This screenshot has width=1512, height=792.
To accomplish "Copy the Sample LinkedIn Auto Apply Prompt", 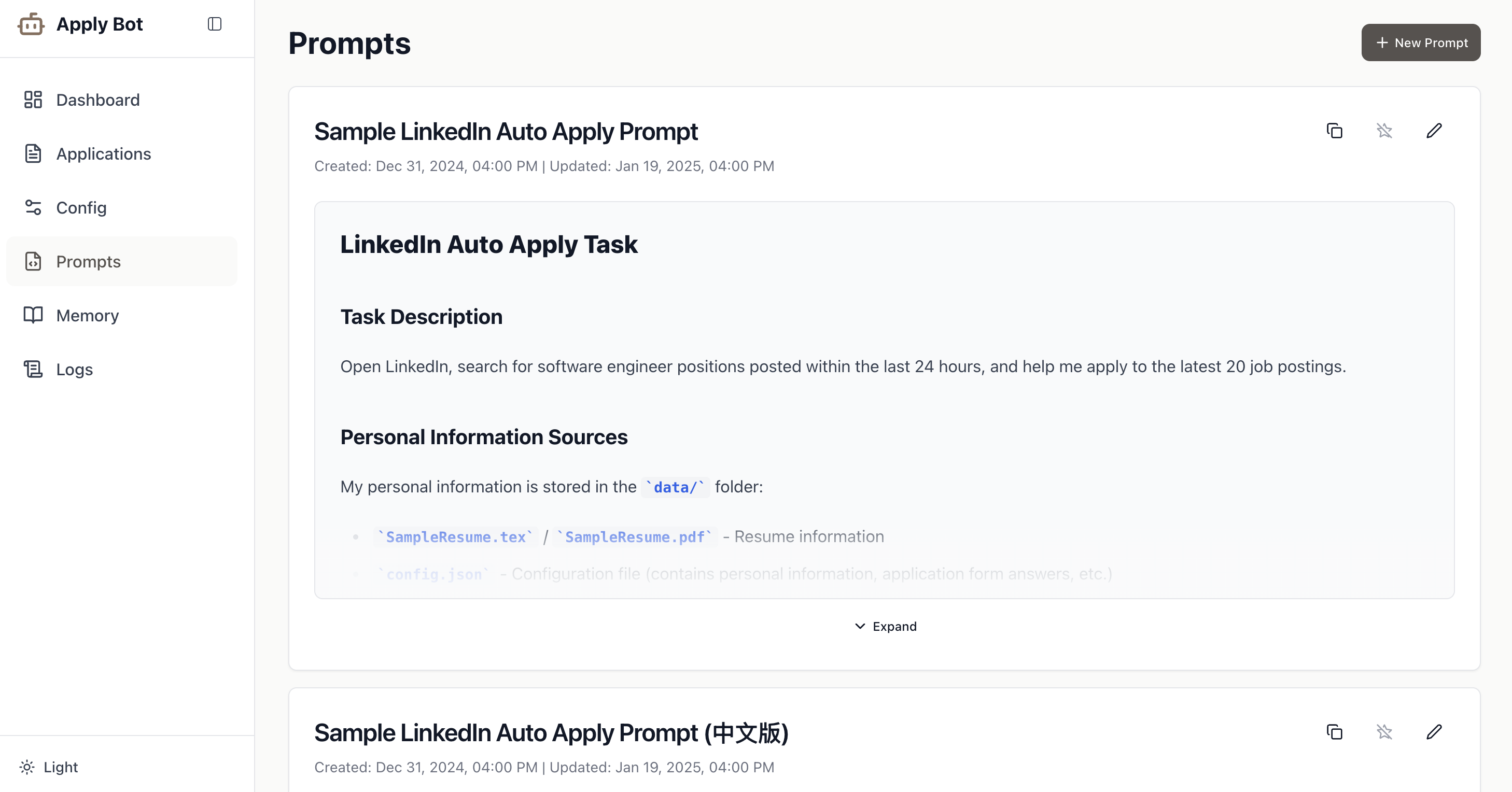I will [x=1334, y=130].
